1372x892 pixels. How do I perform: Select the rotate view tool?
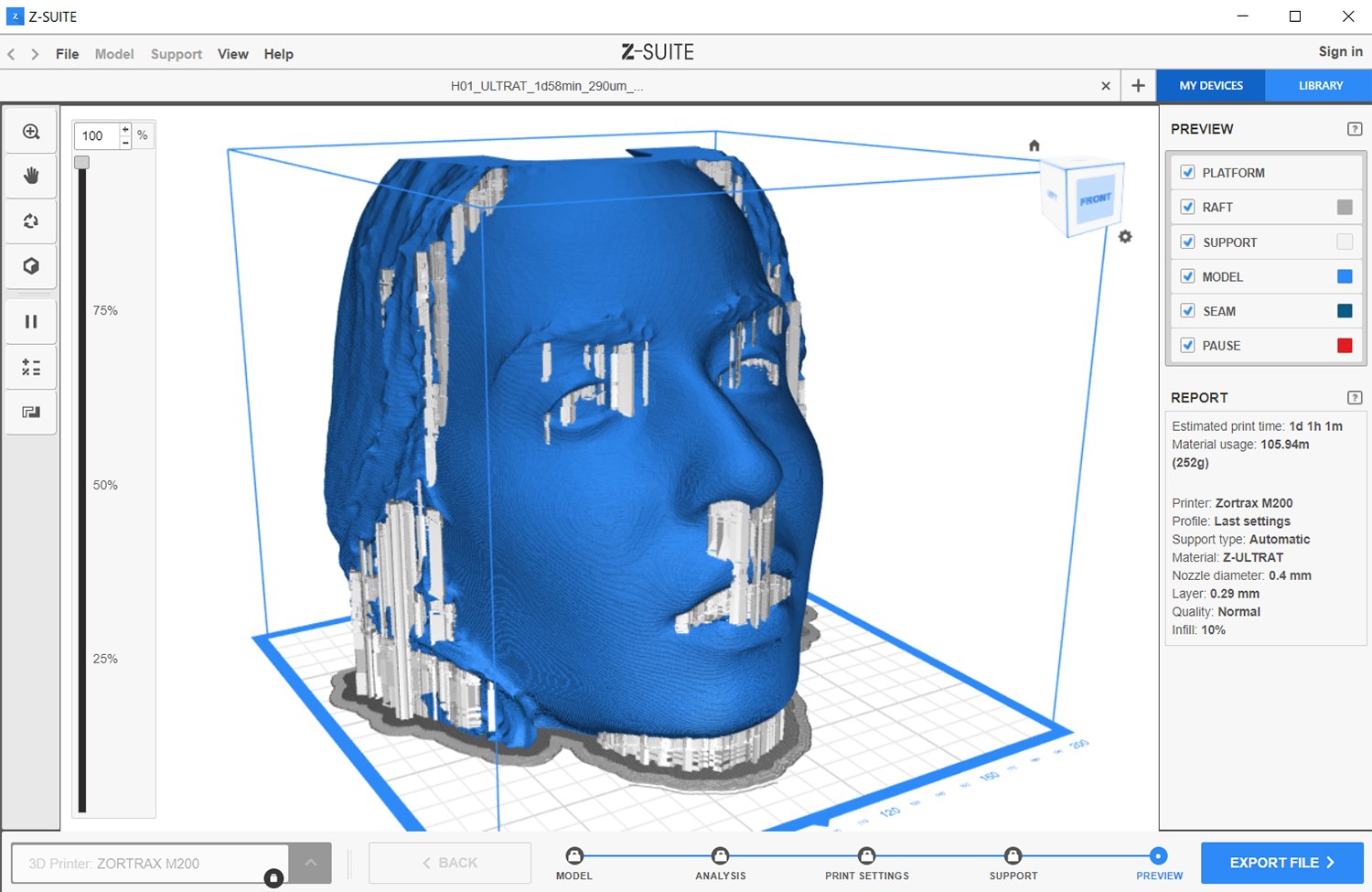pos(31,220)
